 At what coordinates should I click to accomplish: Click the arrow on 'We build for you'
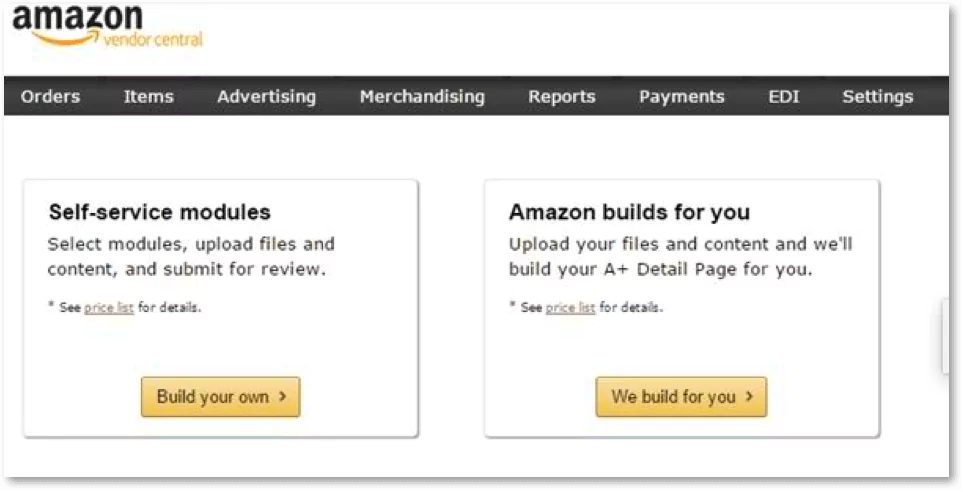[x=749, y=397]
